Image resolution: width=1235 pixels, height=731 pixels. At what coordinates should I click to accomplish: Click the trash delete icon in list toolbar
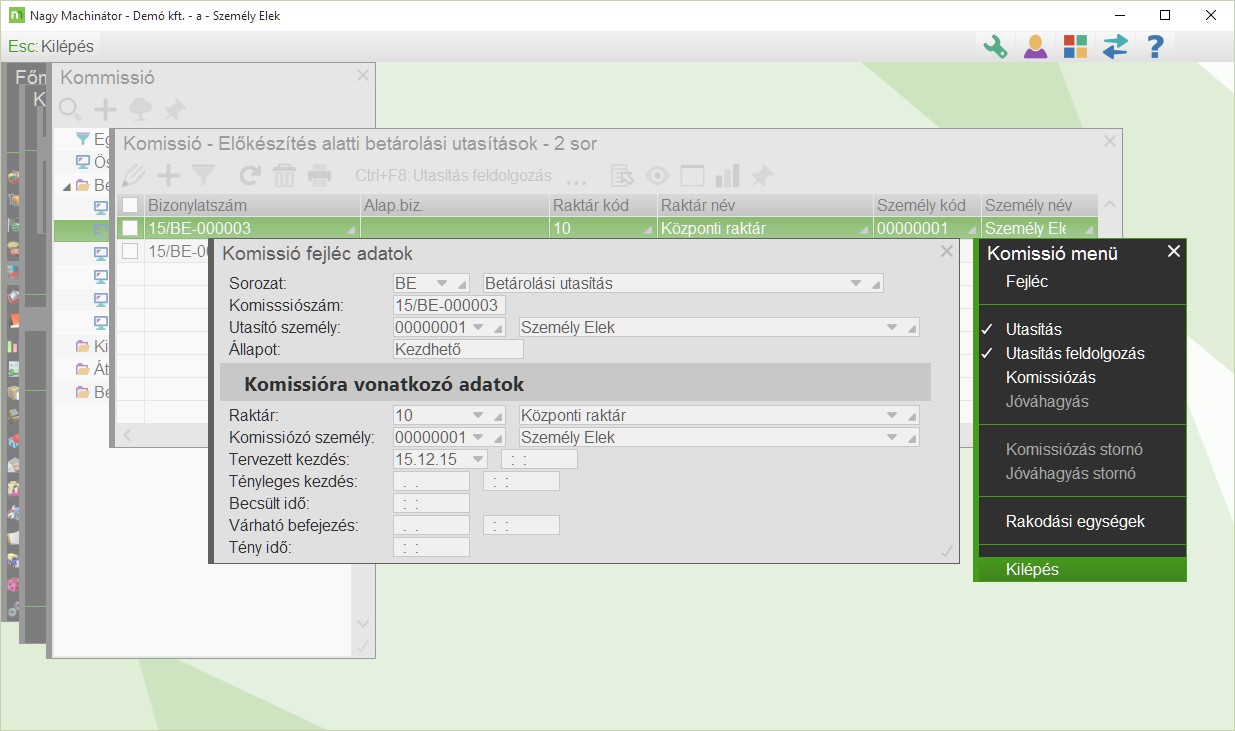click(x=285, y=175)
